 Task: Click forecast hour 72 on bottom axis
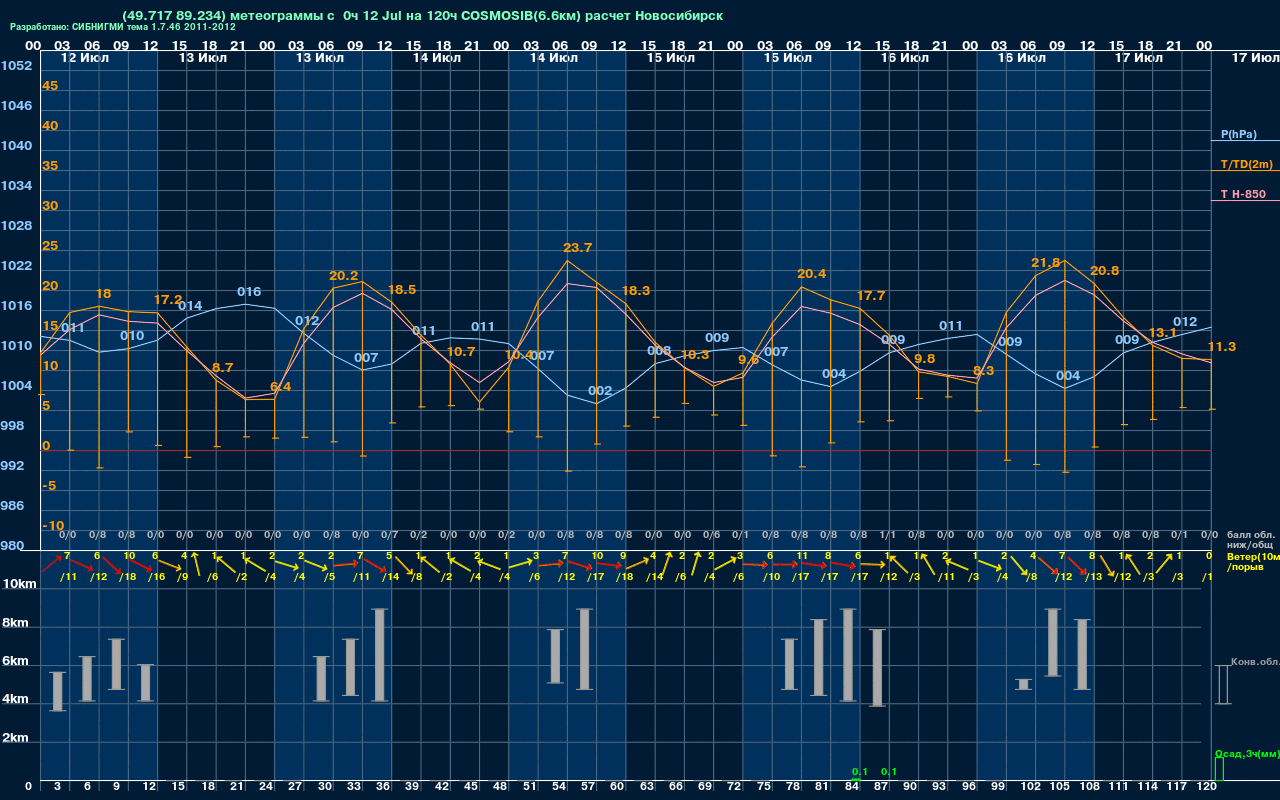pyautogui.click(x=733, y=787)
